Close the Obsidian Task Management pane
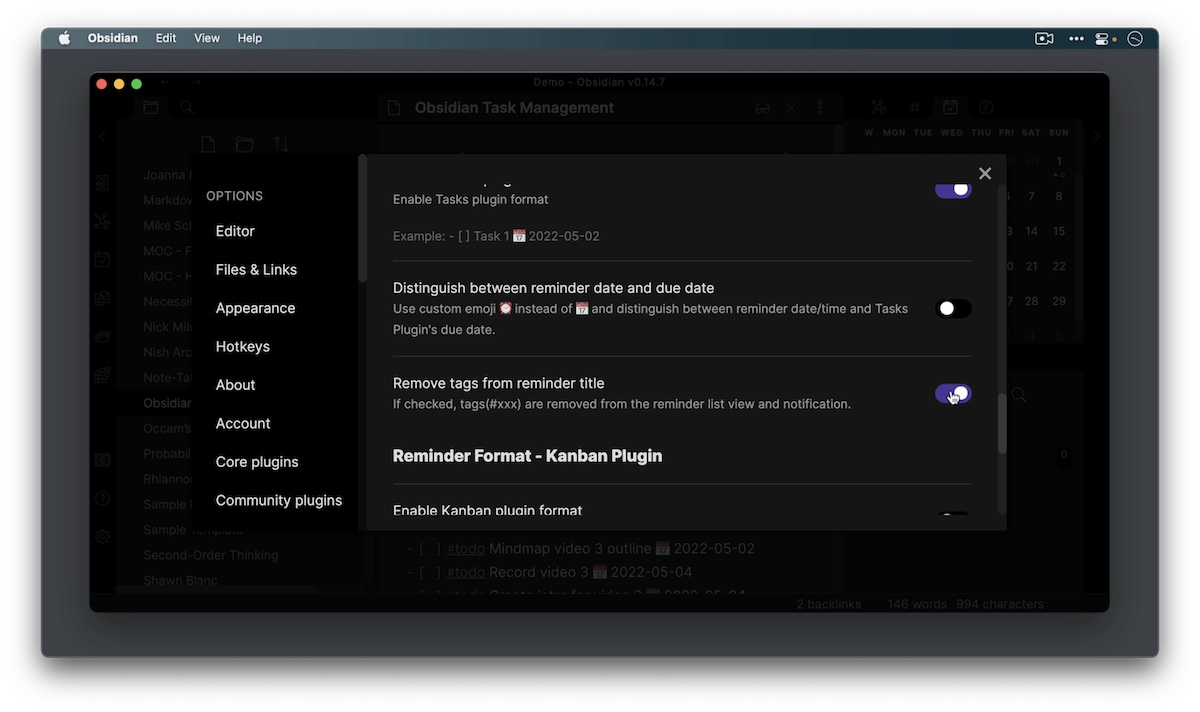 click(791, 108)
